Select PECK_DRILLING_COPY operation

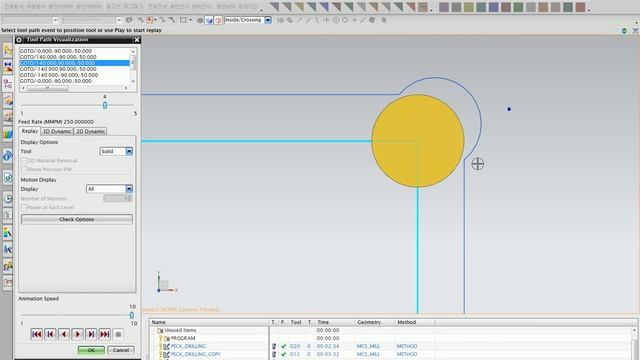(196, 354)
